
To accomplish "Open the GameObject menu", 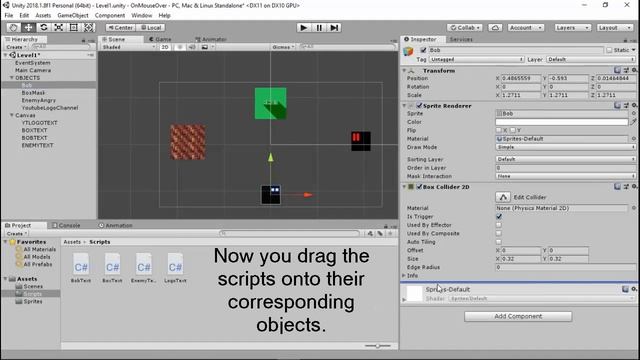I will (73, 16).
